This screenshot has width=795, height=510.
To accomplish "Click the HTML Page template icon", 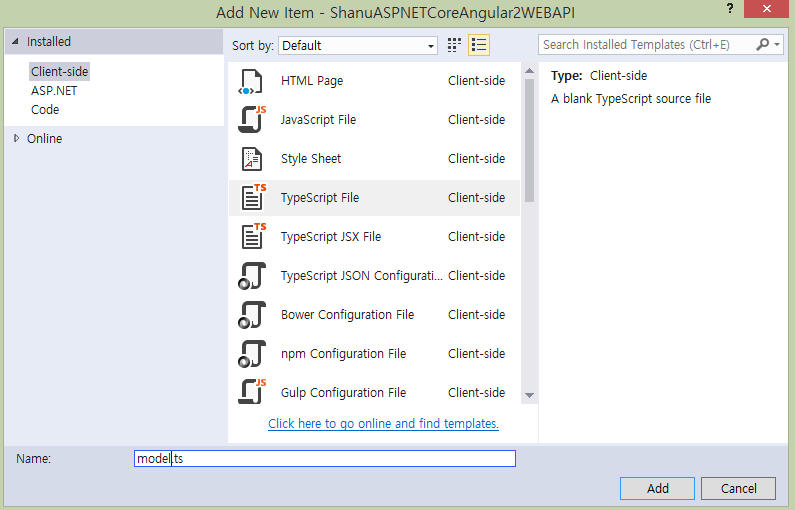I will [251, 81].
